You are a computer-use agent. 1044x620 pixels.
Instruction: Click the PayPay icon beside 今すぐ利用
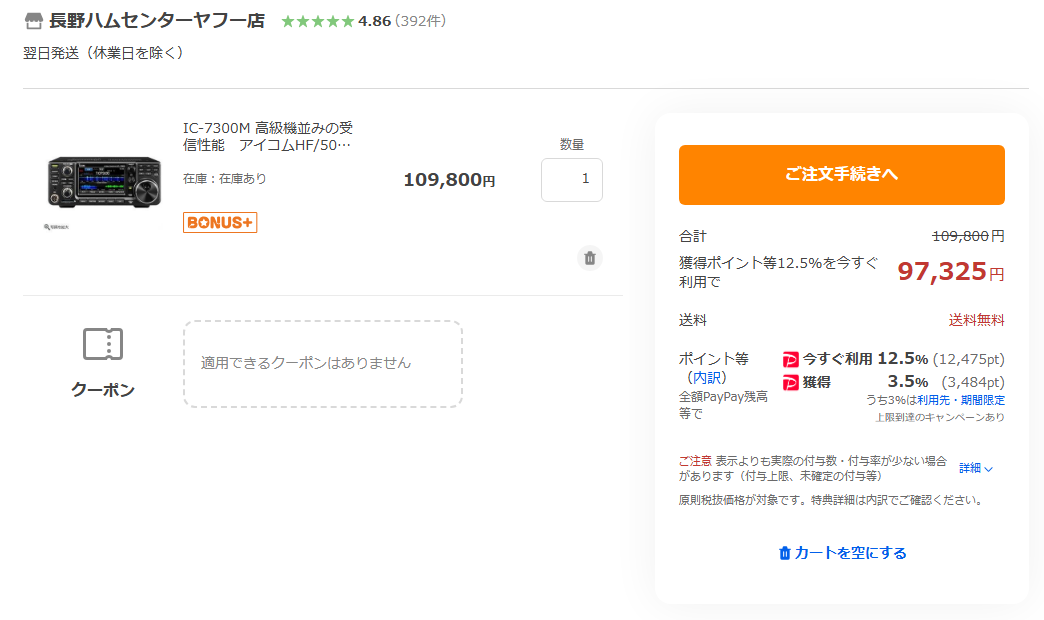tap(790, 360)
